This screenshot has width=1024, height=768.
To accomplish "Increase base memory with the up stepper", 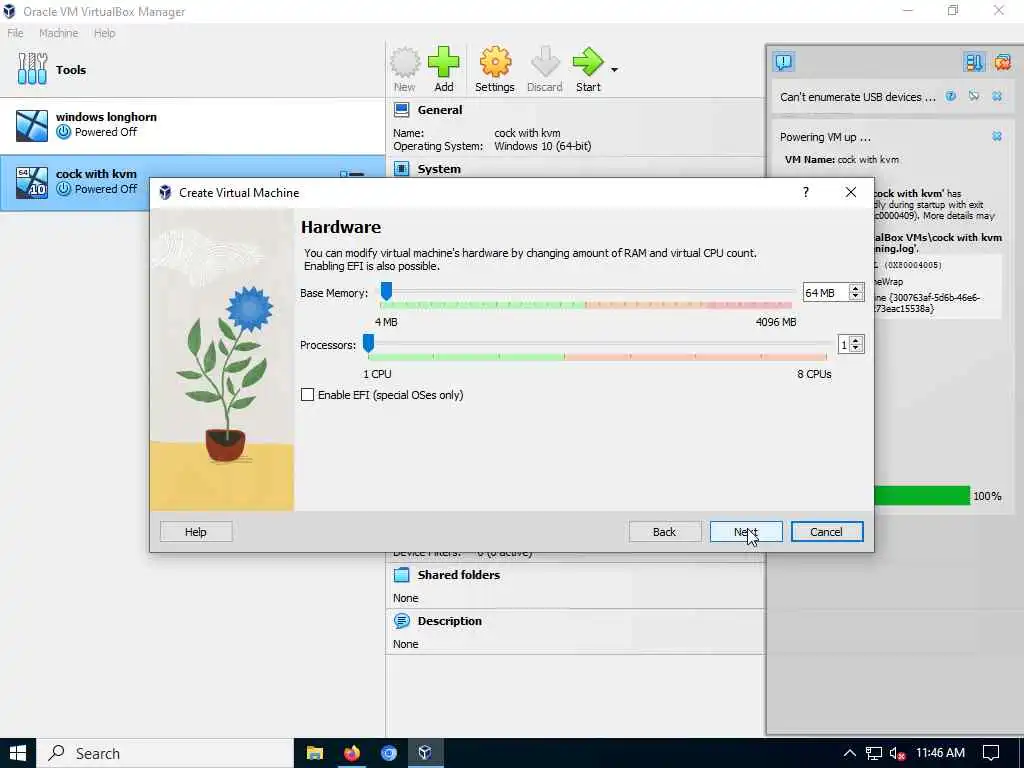I will (x=856, y=288).
